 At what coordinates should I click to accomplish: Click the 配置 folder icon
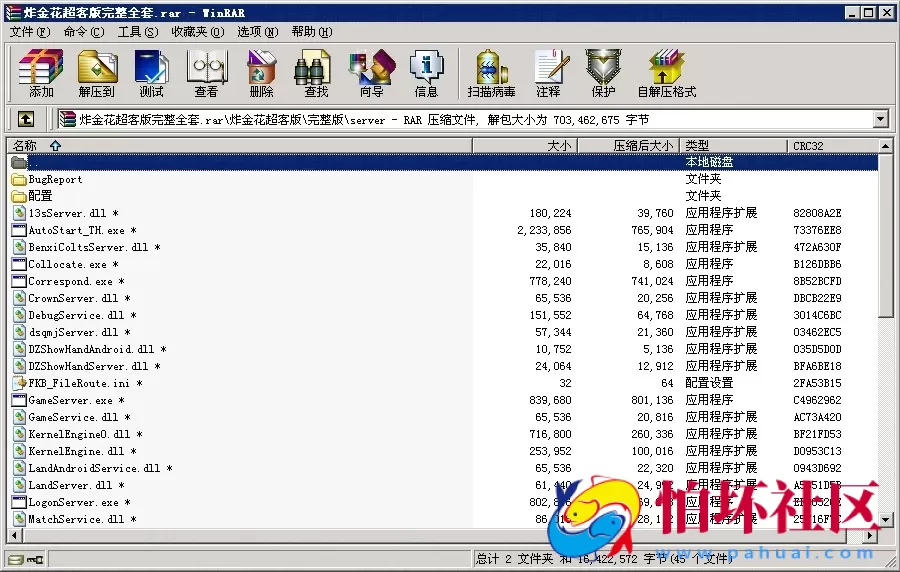tap(19, 196)
